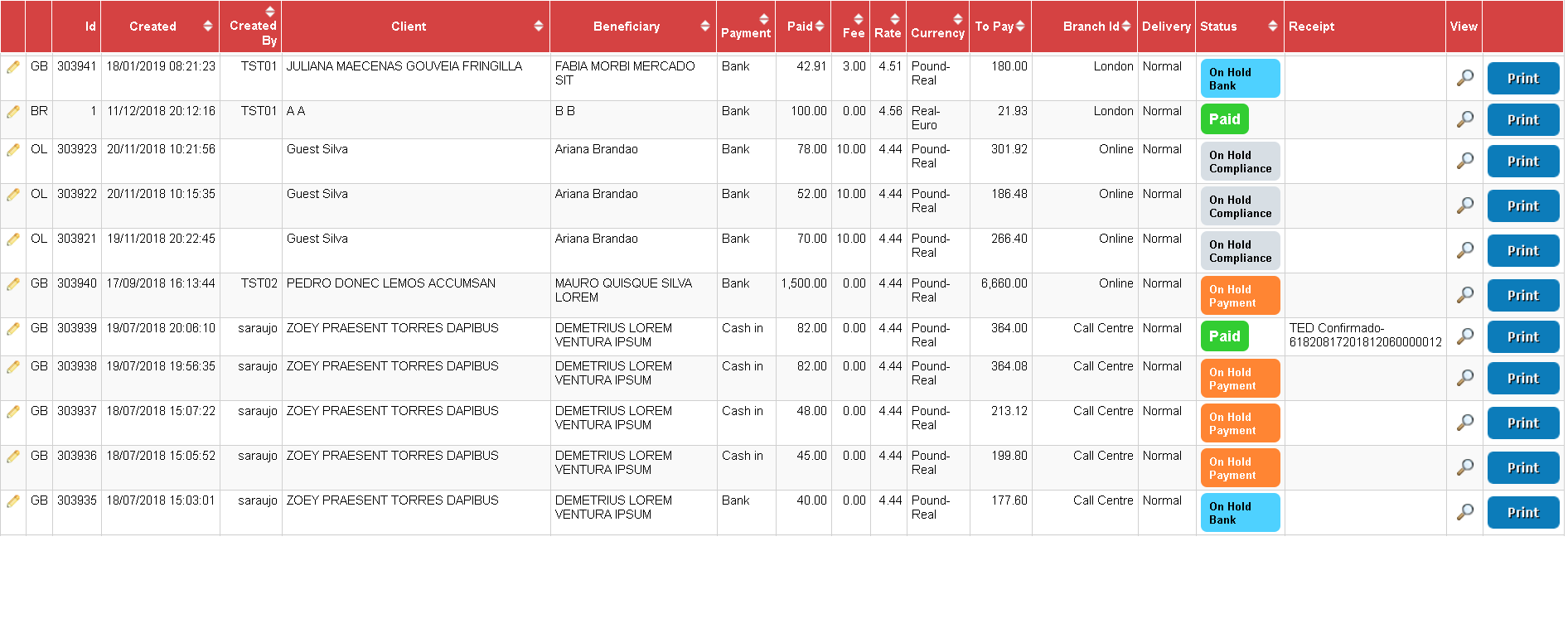Click the On Hold Bank badge for 303935
Image resolution: width=1568 pixels, height=638 pixels.
coord(1240,513)
